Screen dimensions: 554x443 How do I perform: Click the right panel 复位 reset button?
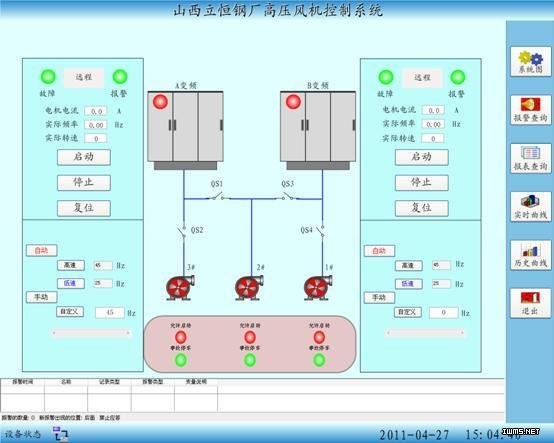[x=422, y=208]
